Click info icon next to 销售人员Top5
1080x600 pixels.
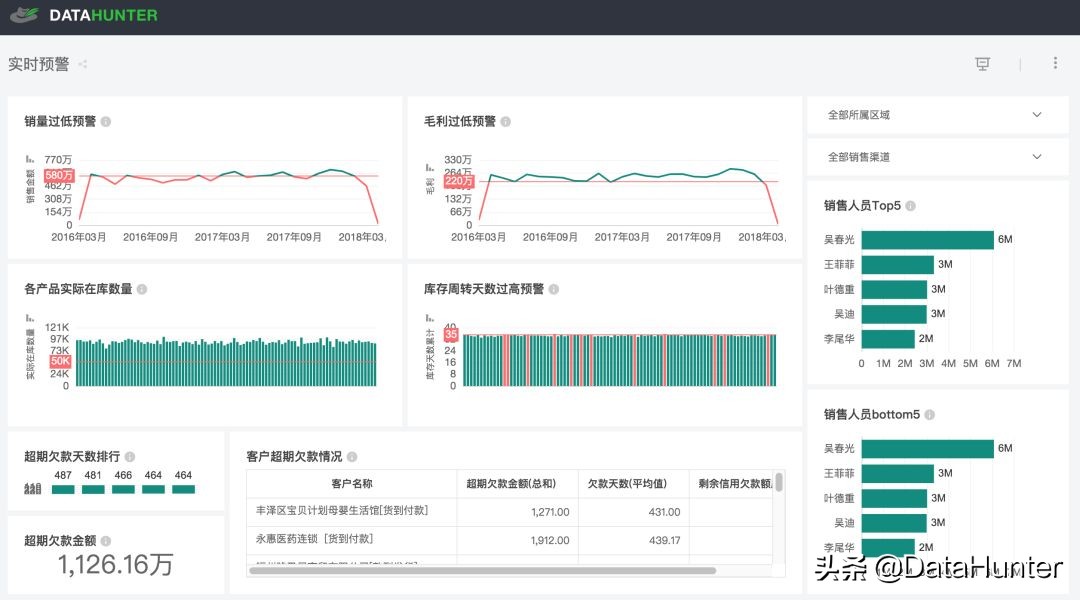click(910, 206)
